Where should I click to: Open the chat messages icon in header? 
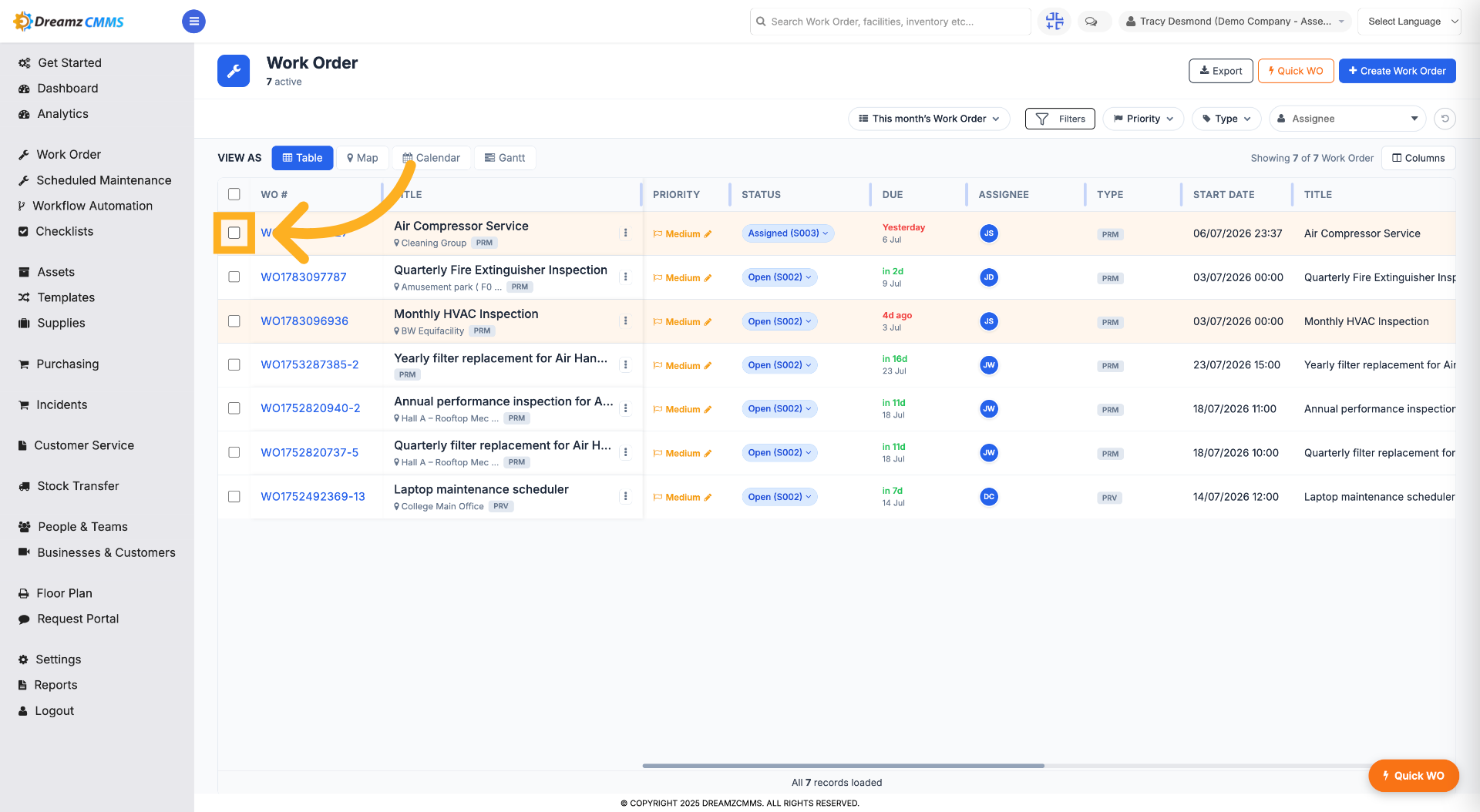[x=1091, y=22]
